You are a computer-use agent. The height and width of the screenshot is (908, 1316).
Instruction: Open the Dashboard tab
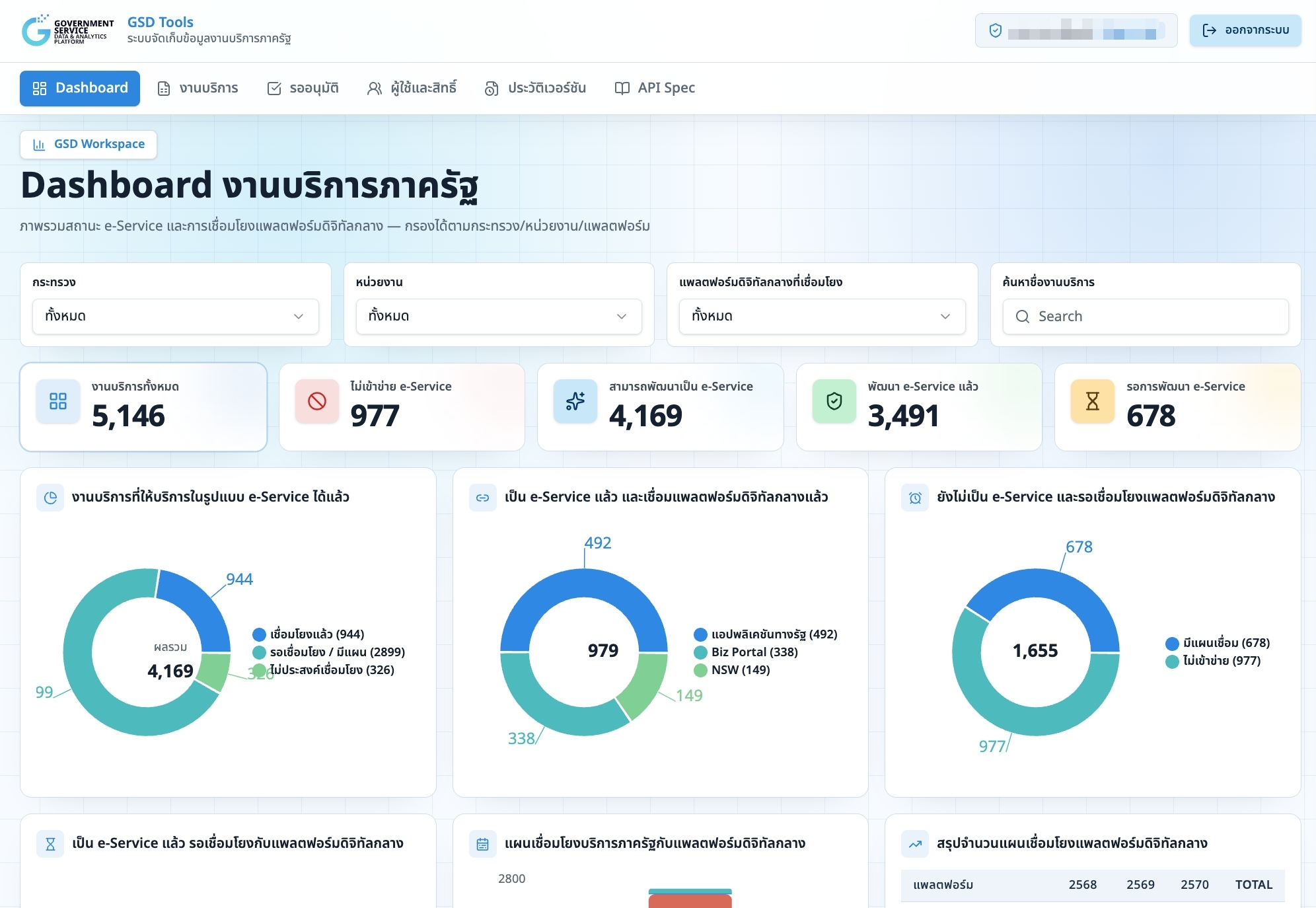pyautogui.click(x=80, y=89)
